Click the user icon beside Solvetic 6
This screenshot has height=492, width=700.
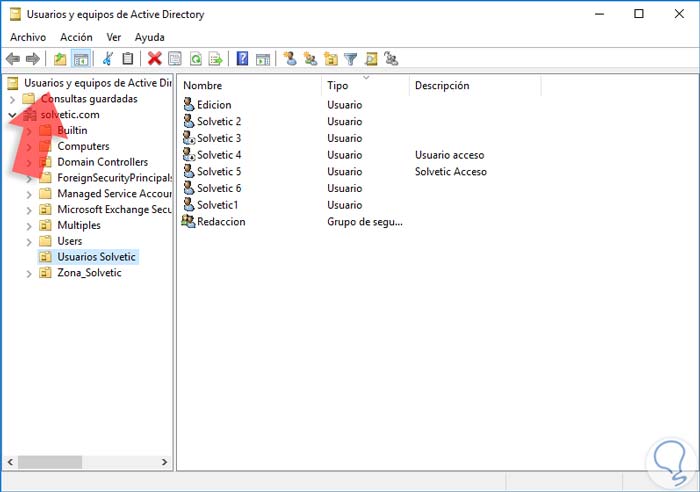(x=189, y=188)
